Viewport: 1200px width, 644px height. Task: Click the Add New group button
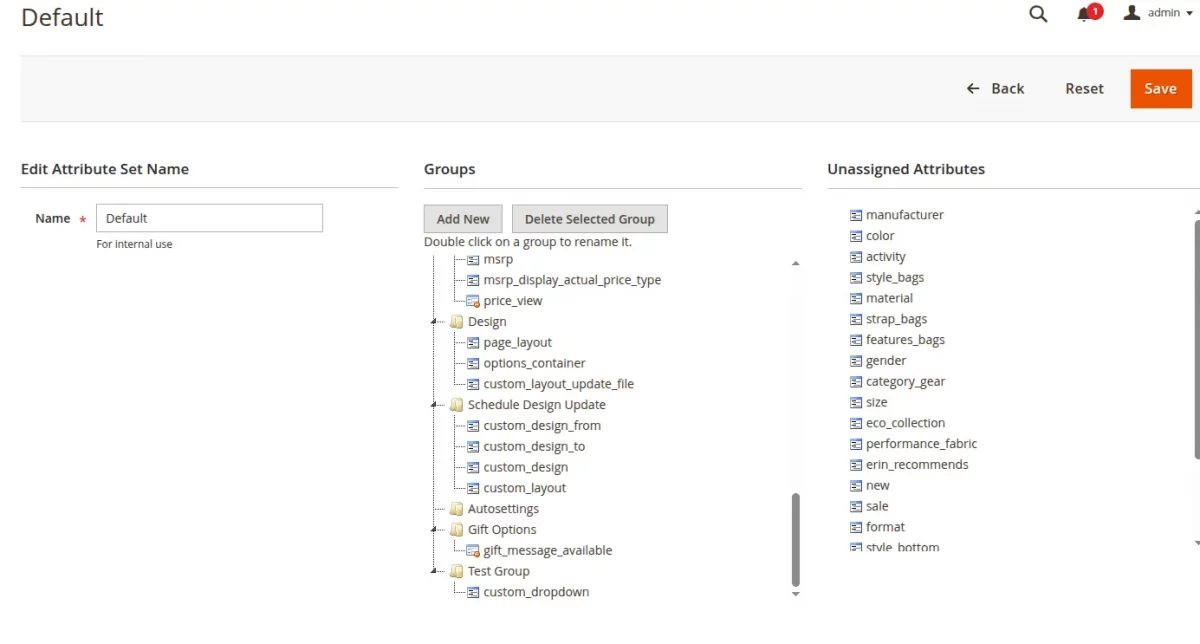coord(463,219)
